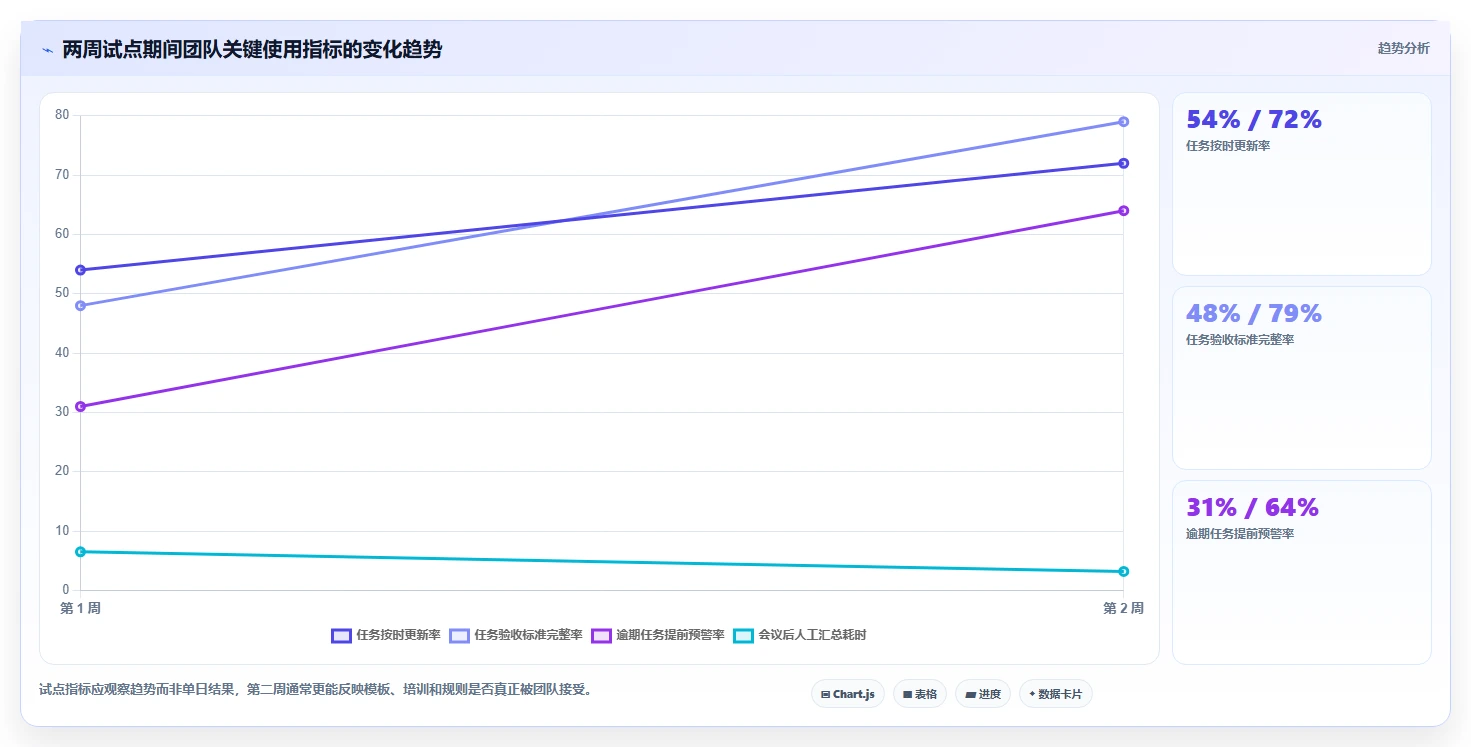Click the Chart.js tag pill
The width and height of the screenshot is (1471, 747).
(847, 694)
